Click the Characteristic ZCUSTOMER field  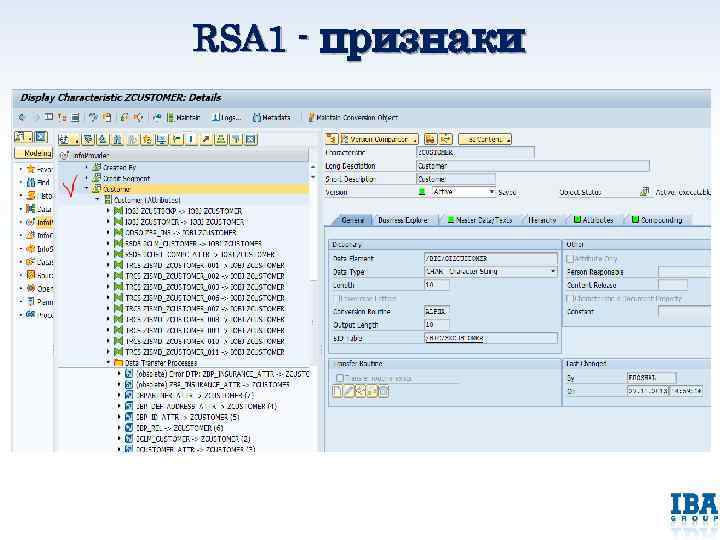point(475,152)
